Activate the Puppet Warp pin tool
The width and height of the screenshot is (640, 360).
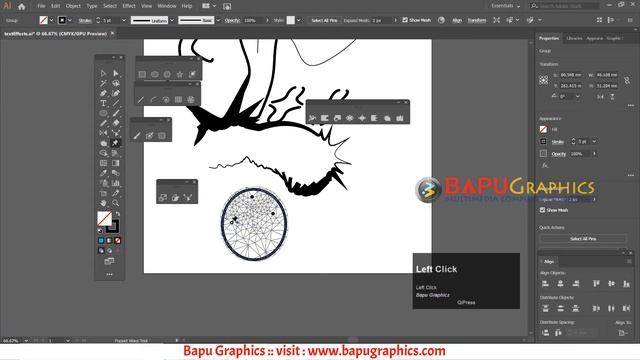(116, 143)
